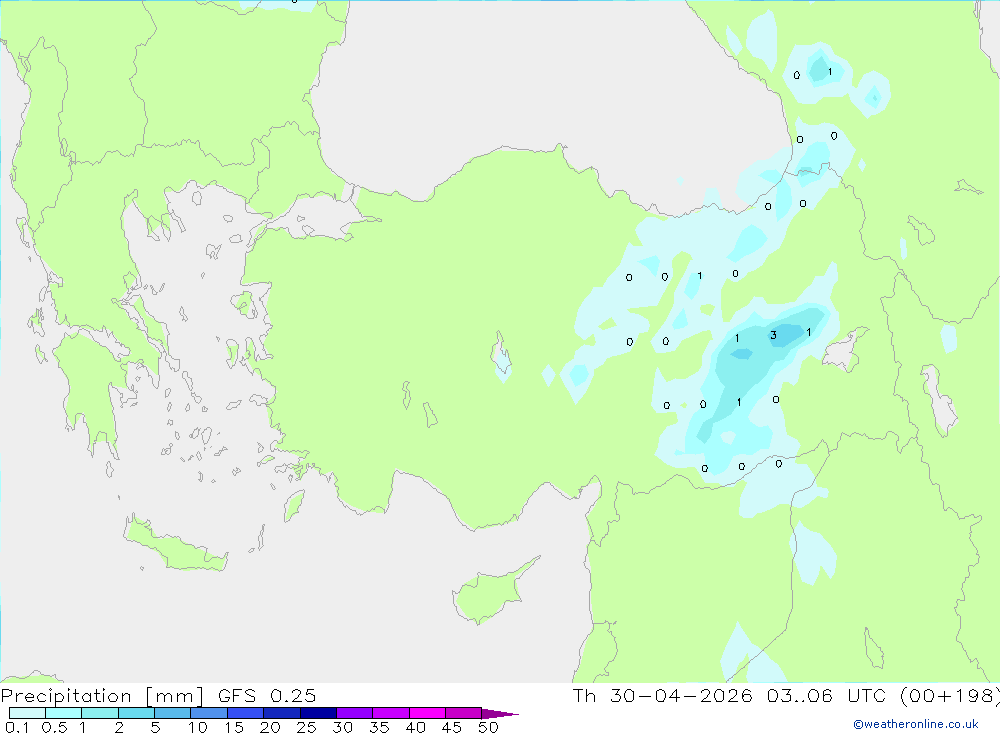This screenshot has width=1000, height=733.
Task: Click the "35" legend scale label
Action: (x=379, y=727)
